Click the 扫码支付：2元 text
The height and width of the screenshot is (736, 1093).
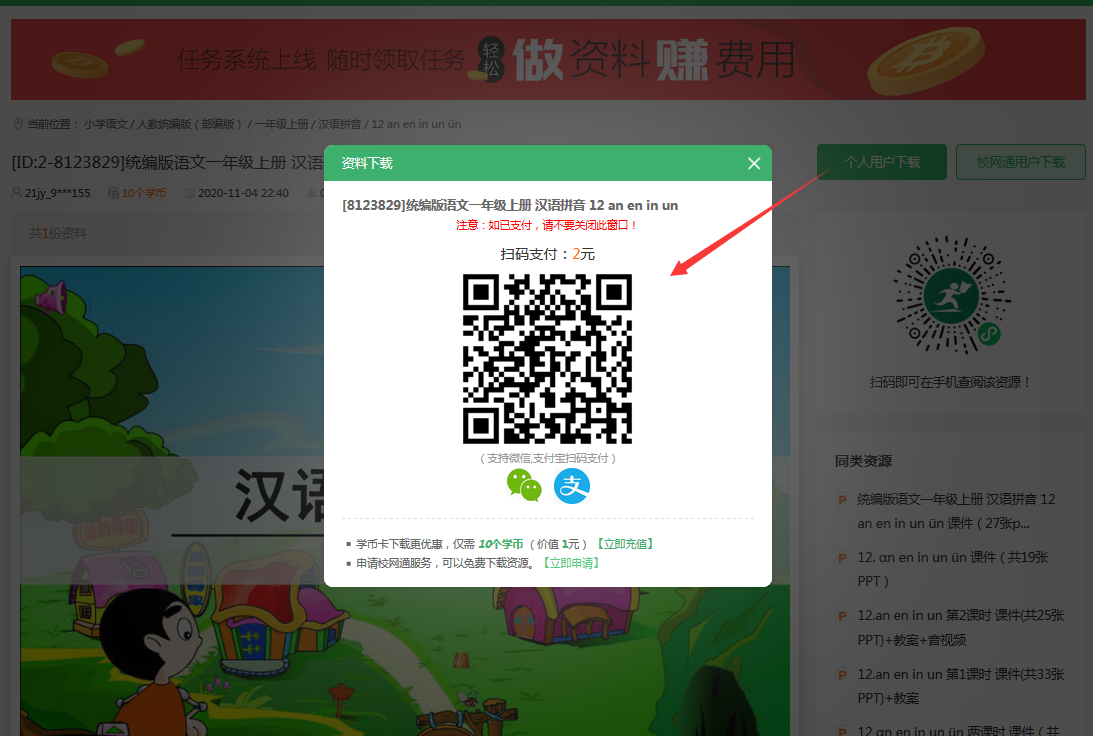547,254
